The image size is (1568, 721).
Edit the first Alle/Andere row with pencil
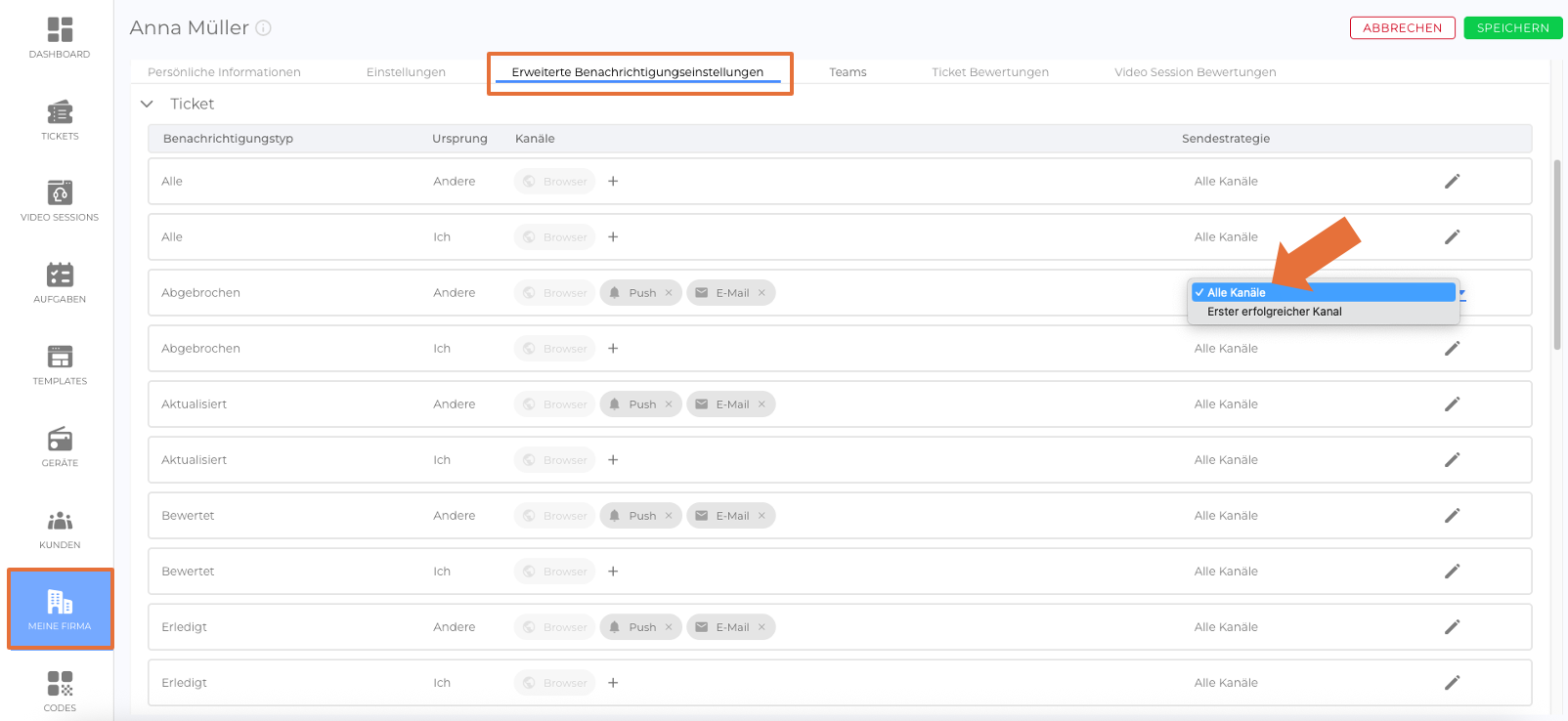click(1452, 181)
